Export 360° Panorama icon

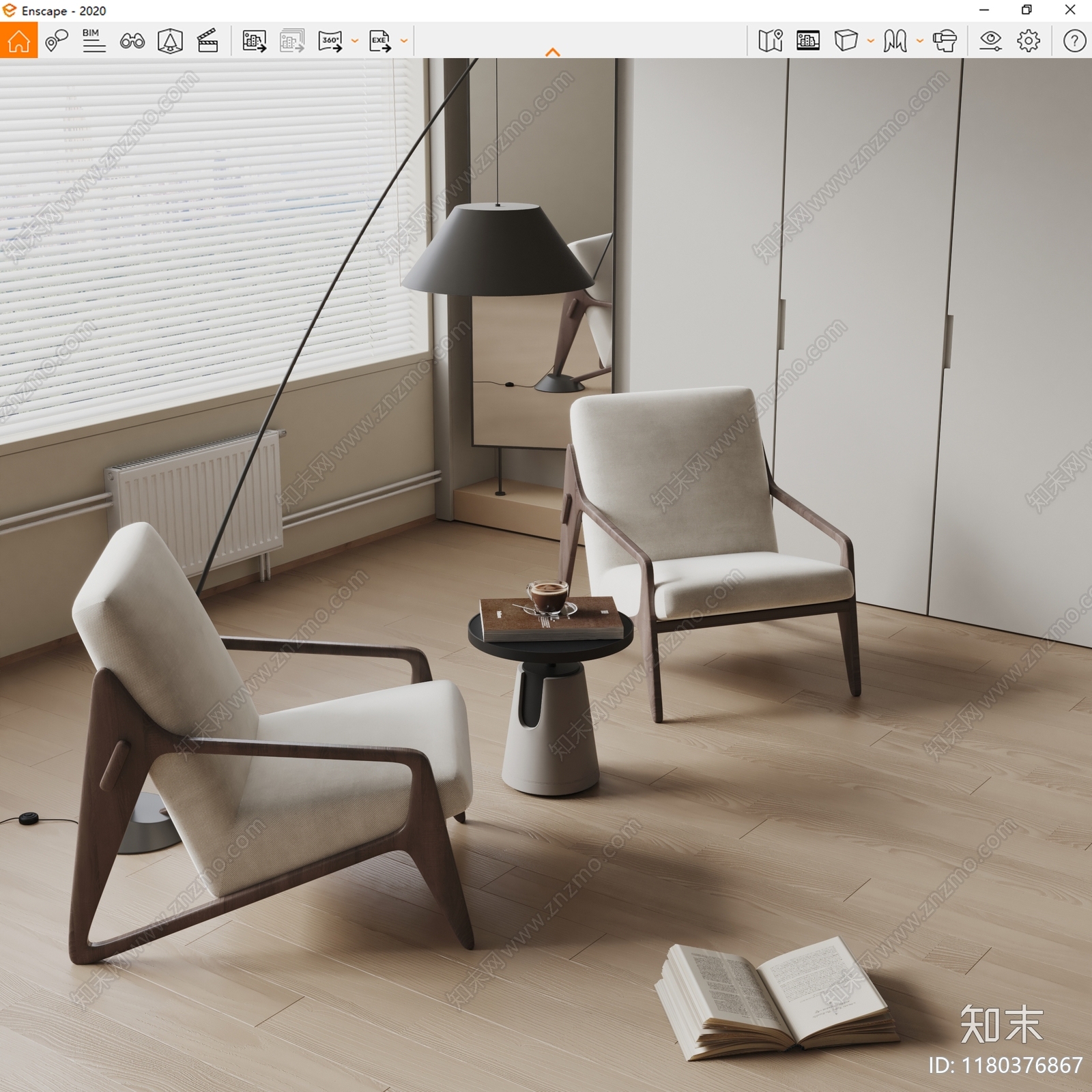tap(331, 41)
